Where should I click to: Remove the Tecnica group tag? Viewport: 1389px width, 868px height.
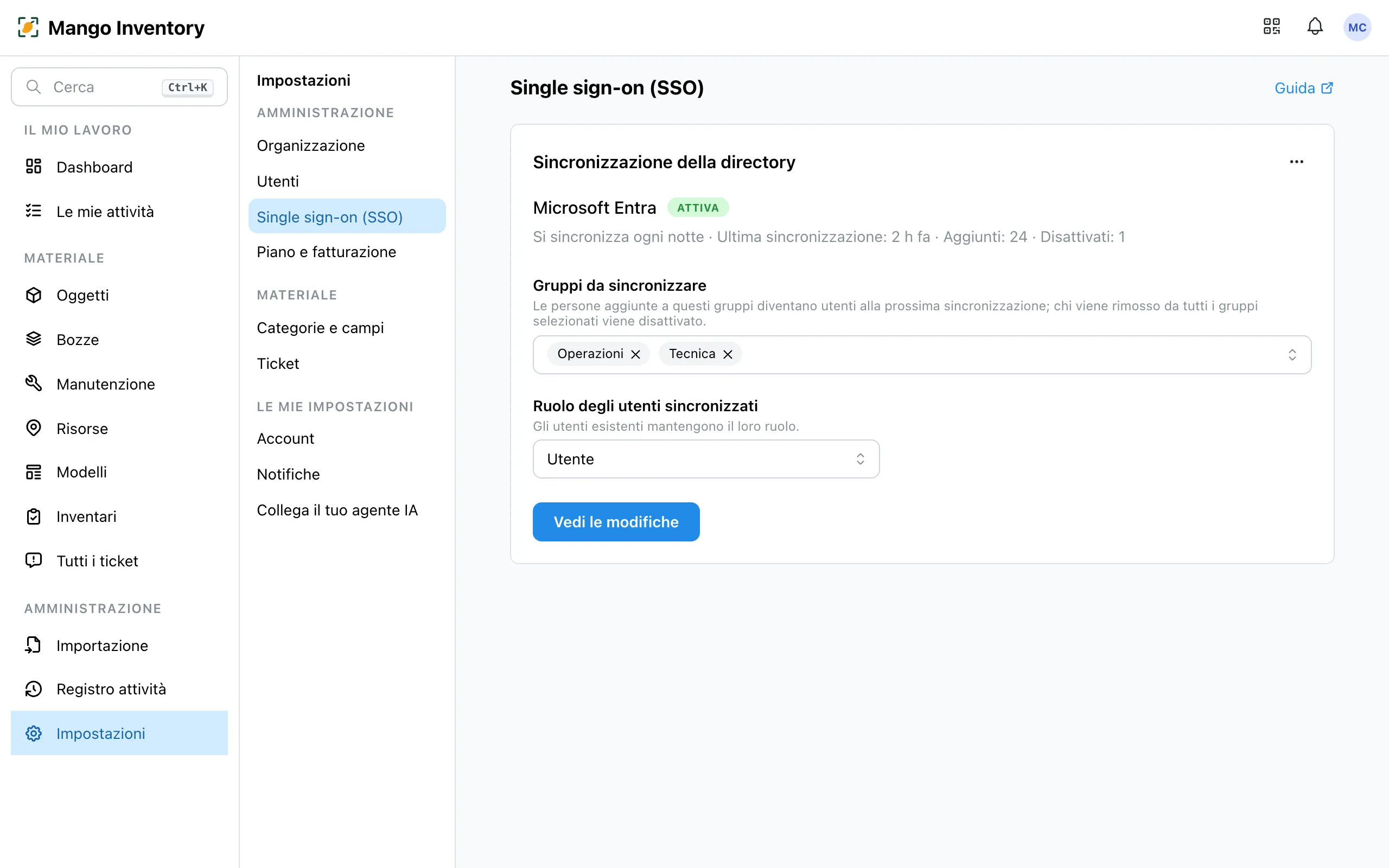pyautogui.click(x=728, y=354)
